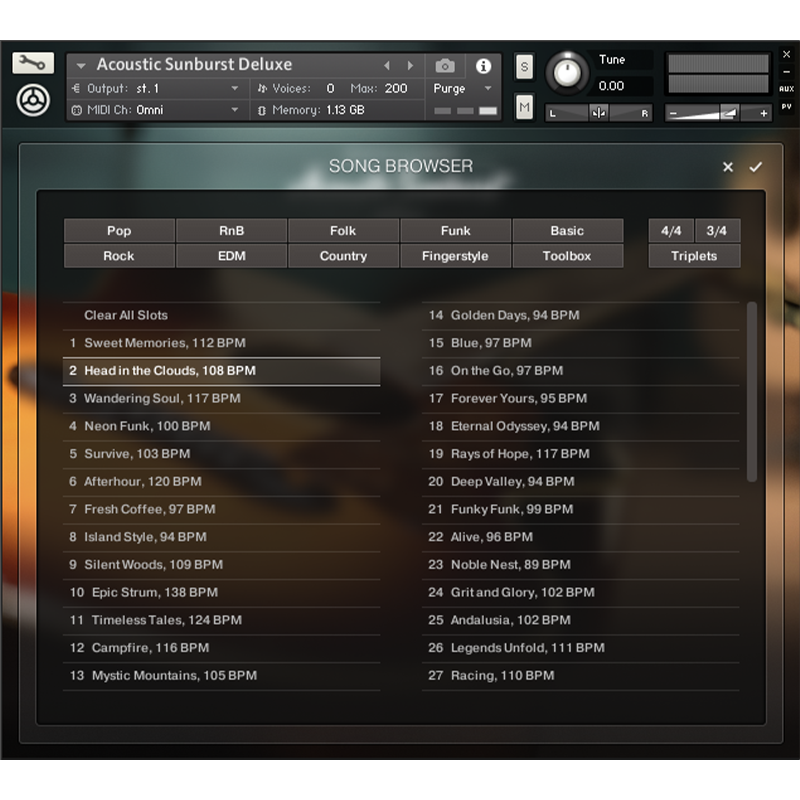Select song Fresh Coffee, 97 BPM
The image size is (800, 800).
221,510
